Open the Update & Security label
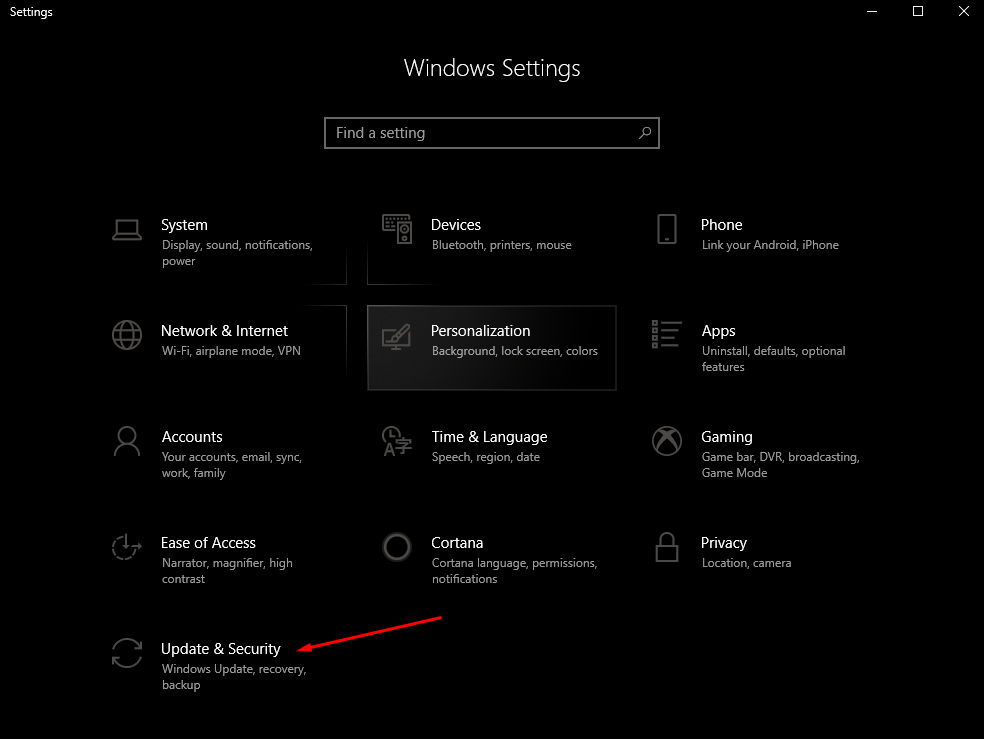Viewport: 984px width, 739px height. coord(221,649)
